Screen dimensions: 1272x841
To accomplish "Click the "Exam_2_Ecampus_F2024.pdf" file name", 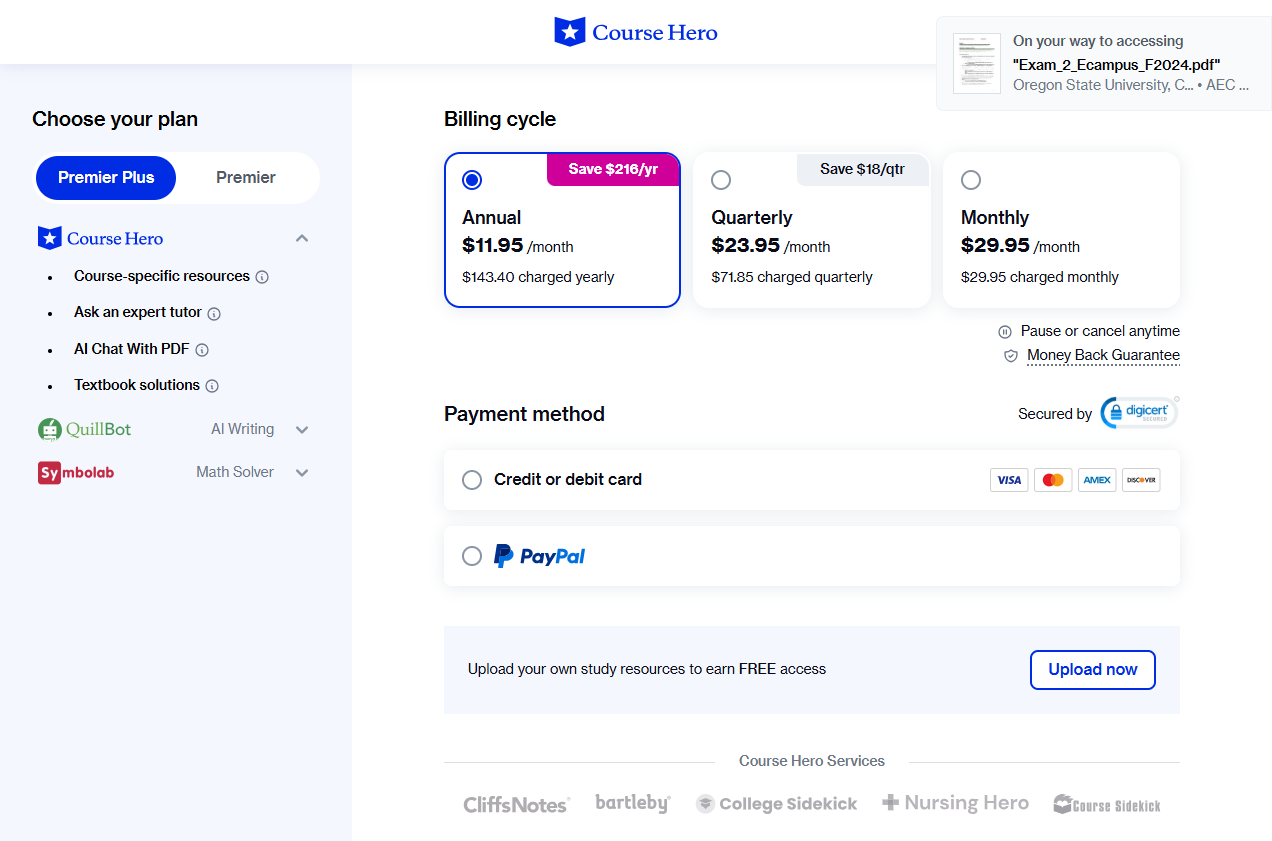I will click(x=1117, y=64).
